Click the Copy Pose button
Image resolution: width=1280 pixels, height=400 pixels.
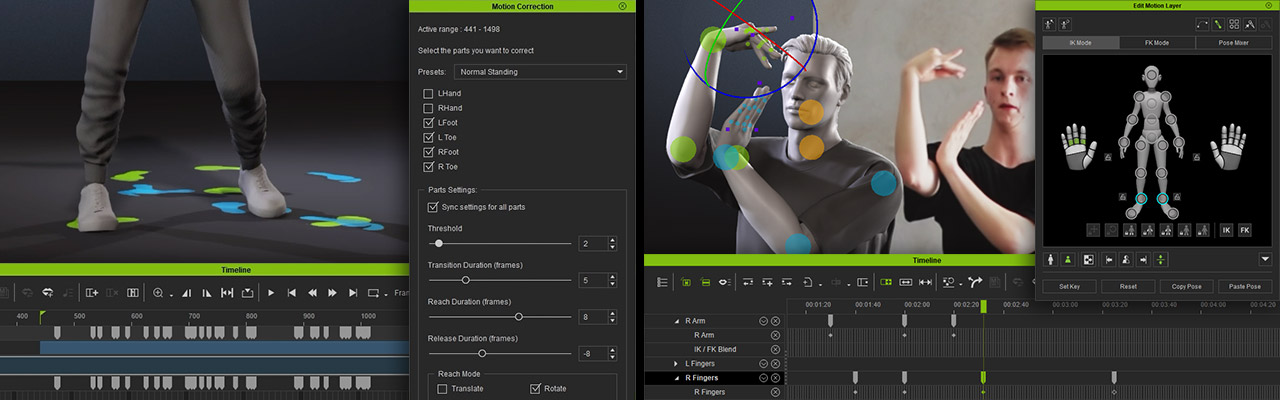pyautogui.click(x=1186, y=286)
